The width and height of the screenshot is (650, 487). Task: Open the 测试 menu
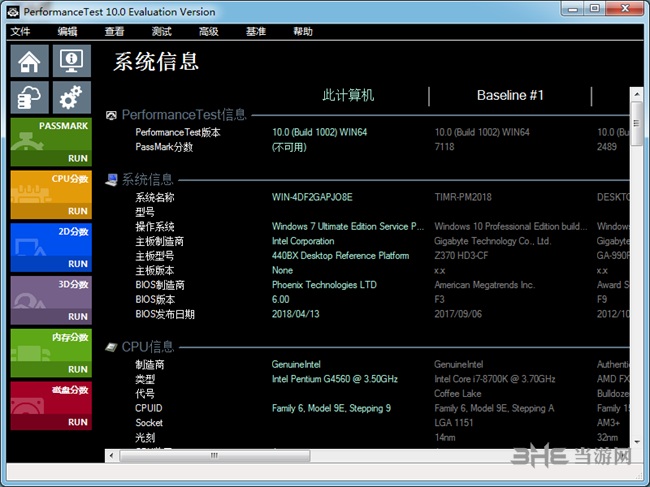click(162, 31)
